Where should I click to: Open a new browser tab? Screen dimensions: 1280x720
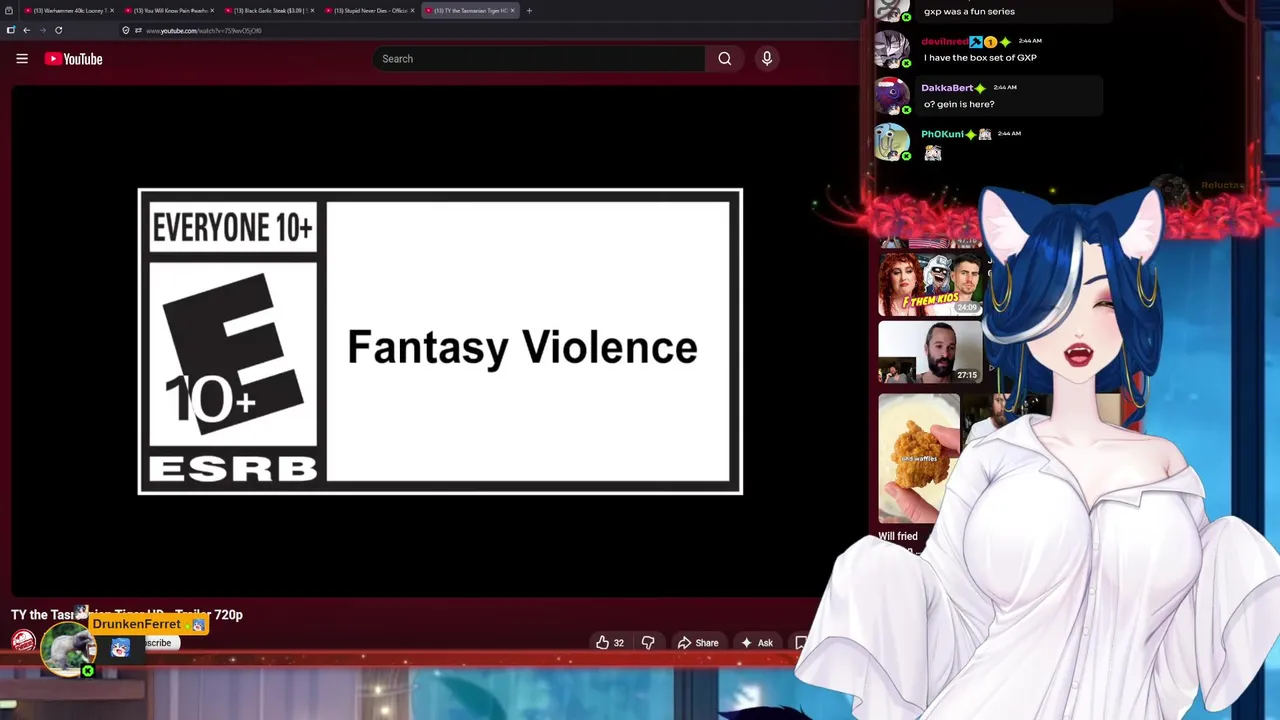(x=529, y=11)
